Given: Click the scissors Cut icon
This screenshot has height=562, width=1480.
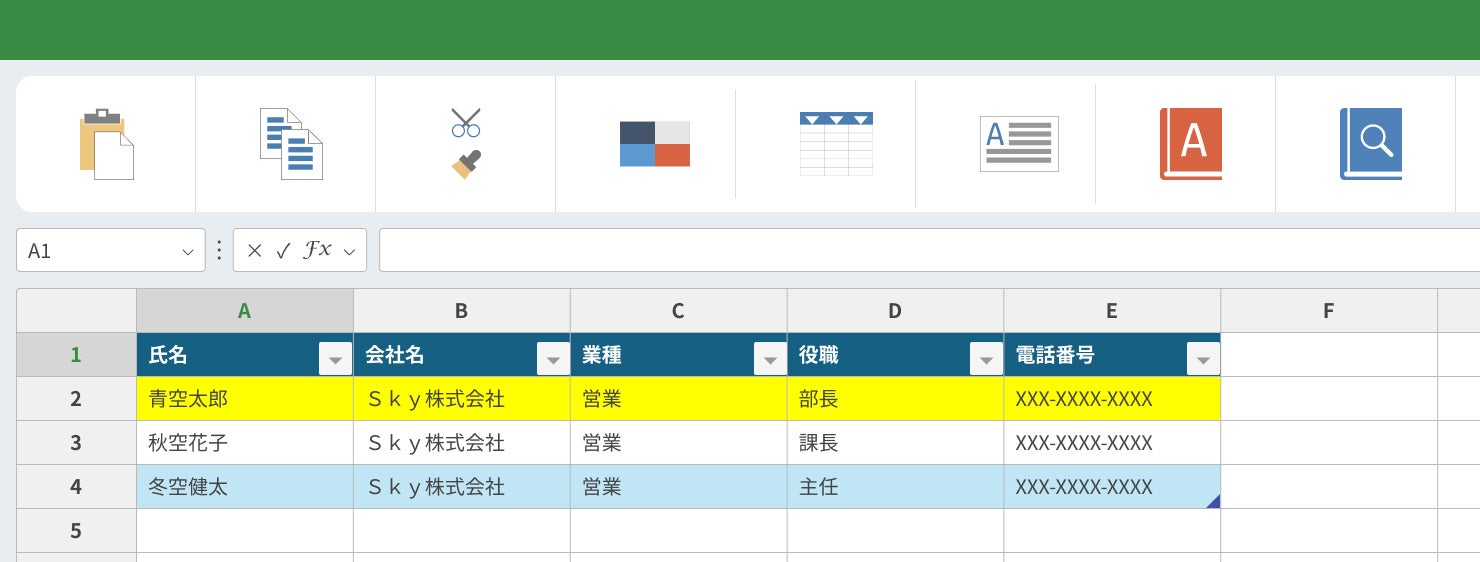Looking at the screenshot, I should (x=466, y=122).
